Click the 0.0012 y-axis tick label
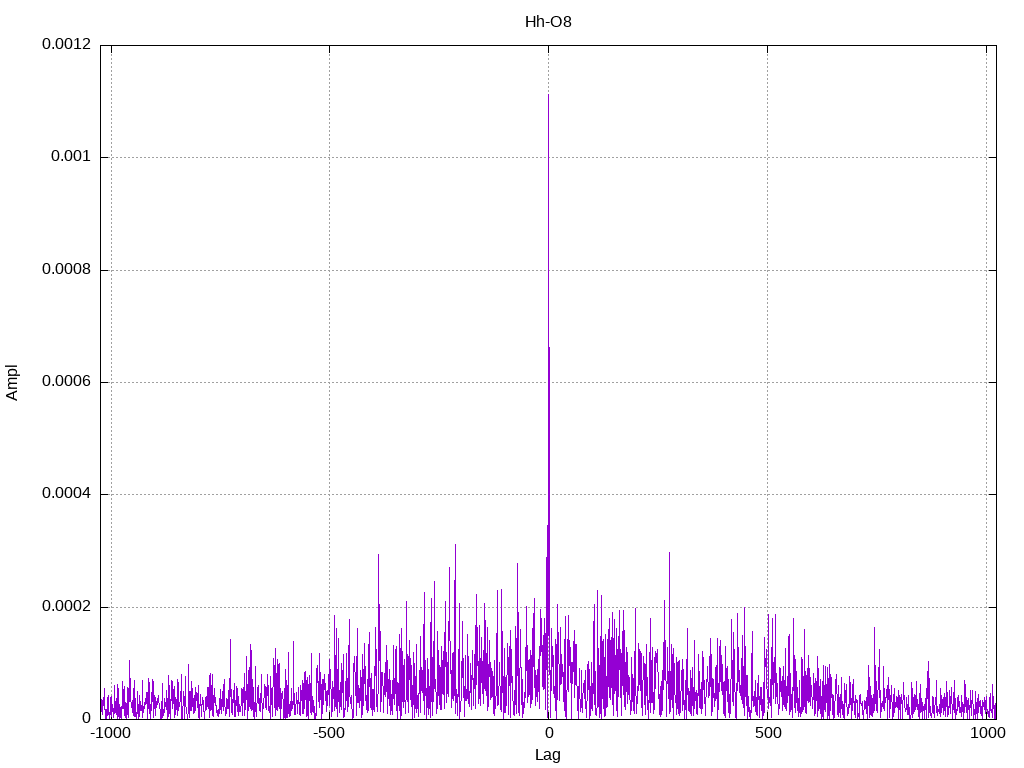The height and width of the screenshot is (768, 1024). coord(67,44)
